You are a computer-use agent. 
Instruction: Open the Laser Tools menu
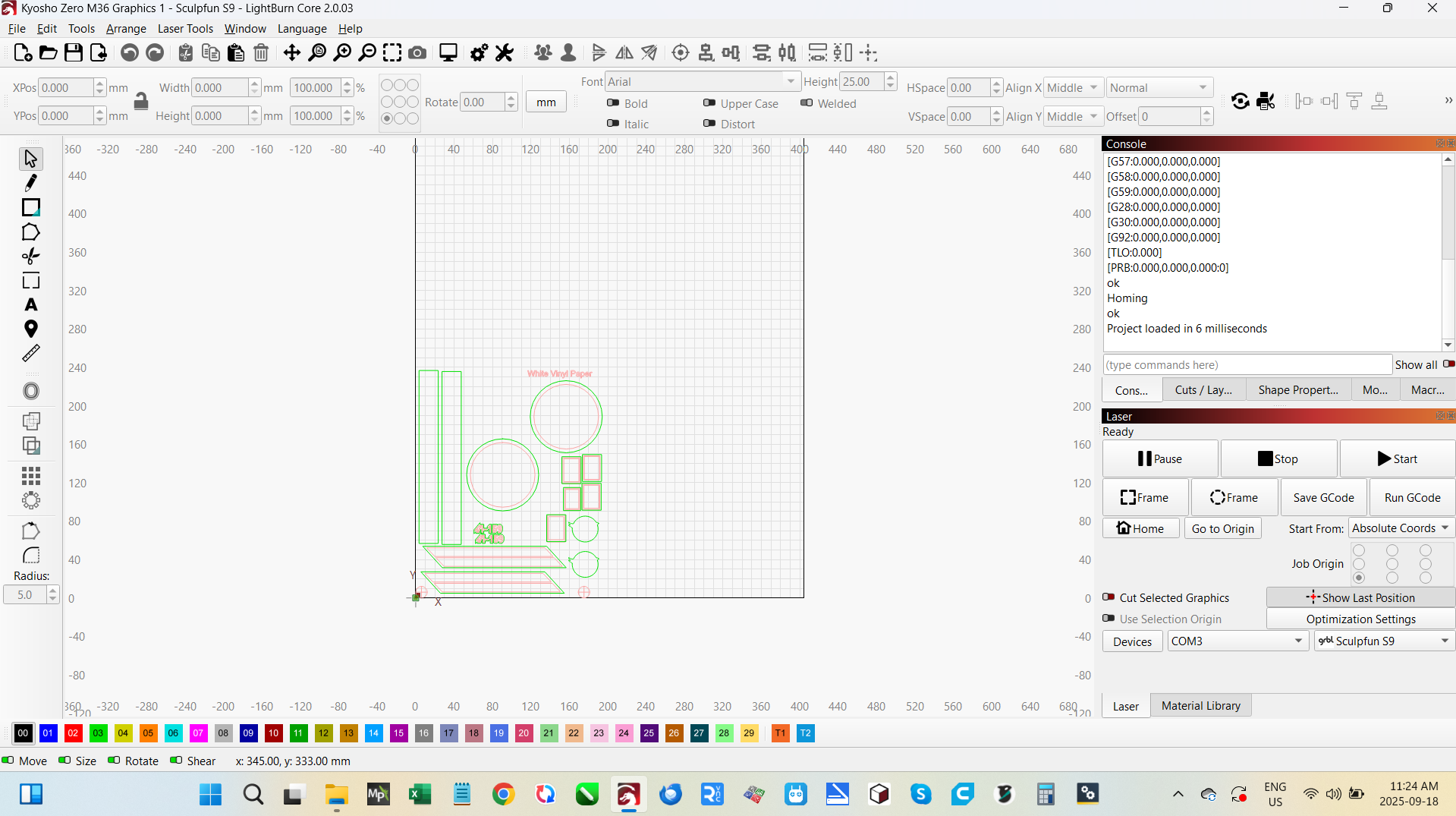coord(185,29)
